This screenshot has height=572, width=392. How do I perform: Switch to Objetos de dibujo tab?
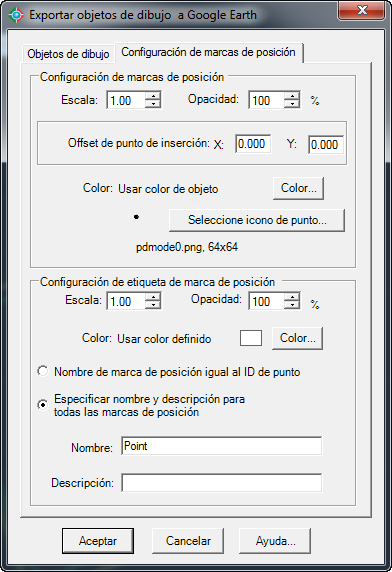(x=68, y=54)
